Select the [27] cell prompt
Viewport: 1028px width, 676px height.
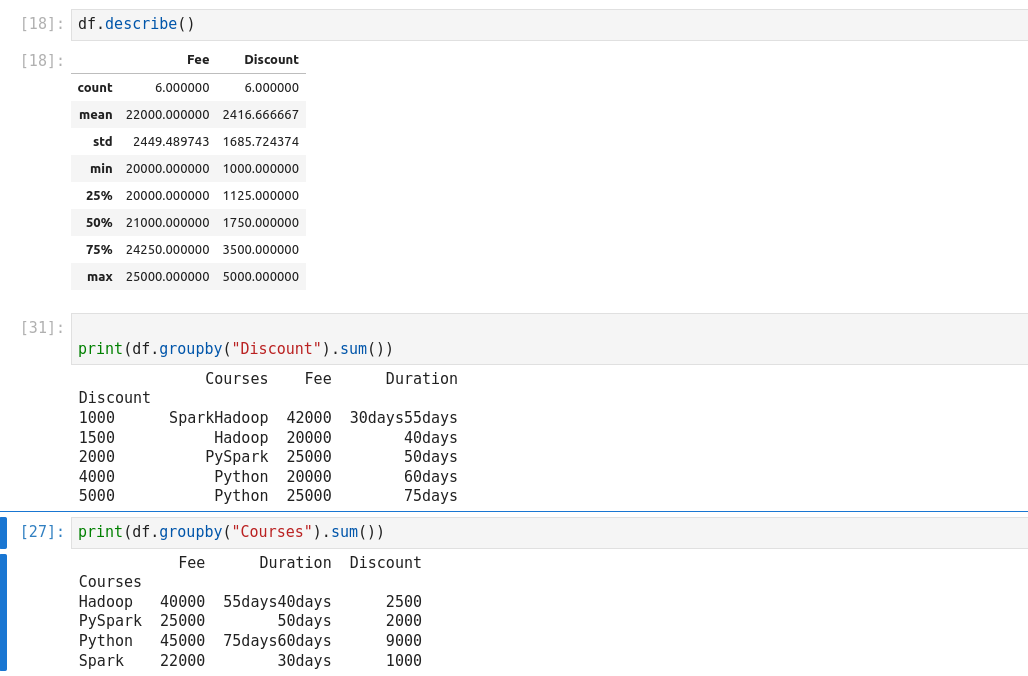(x=42, y=532)
